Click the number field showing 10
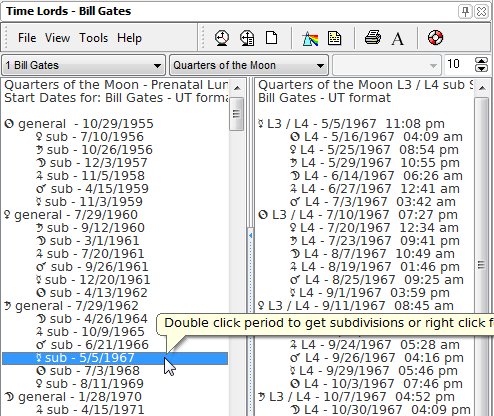This screenshot has width=494, height=416. (459, 64)
